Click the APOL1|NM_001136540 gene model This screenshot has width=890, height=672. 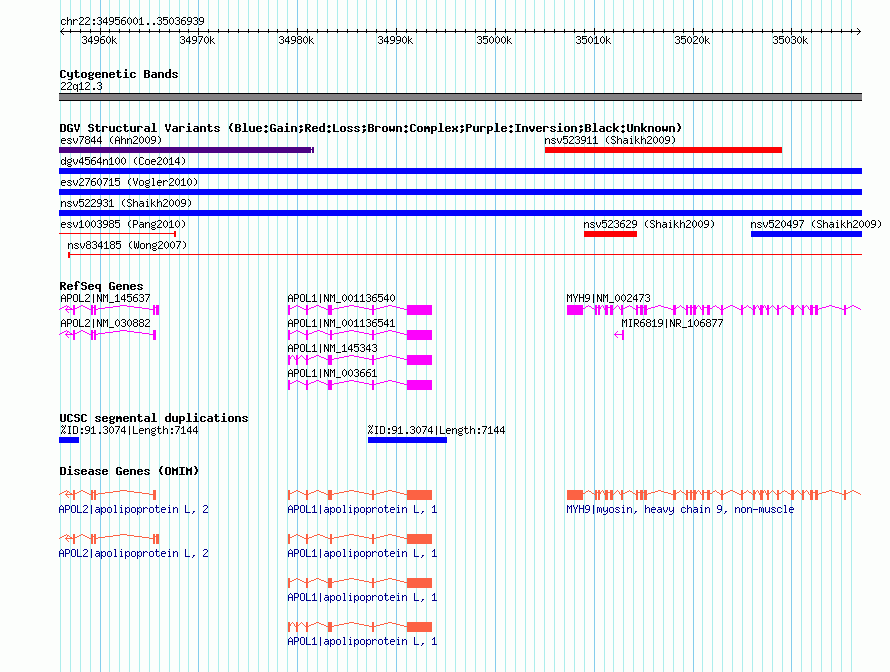360,310
